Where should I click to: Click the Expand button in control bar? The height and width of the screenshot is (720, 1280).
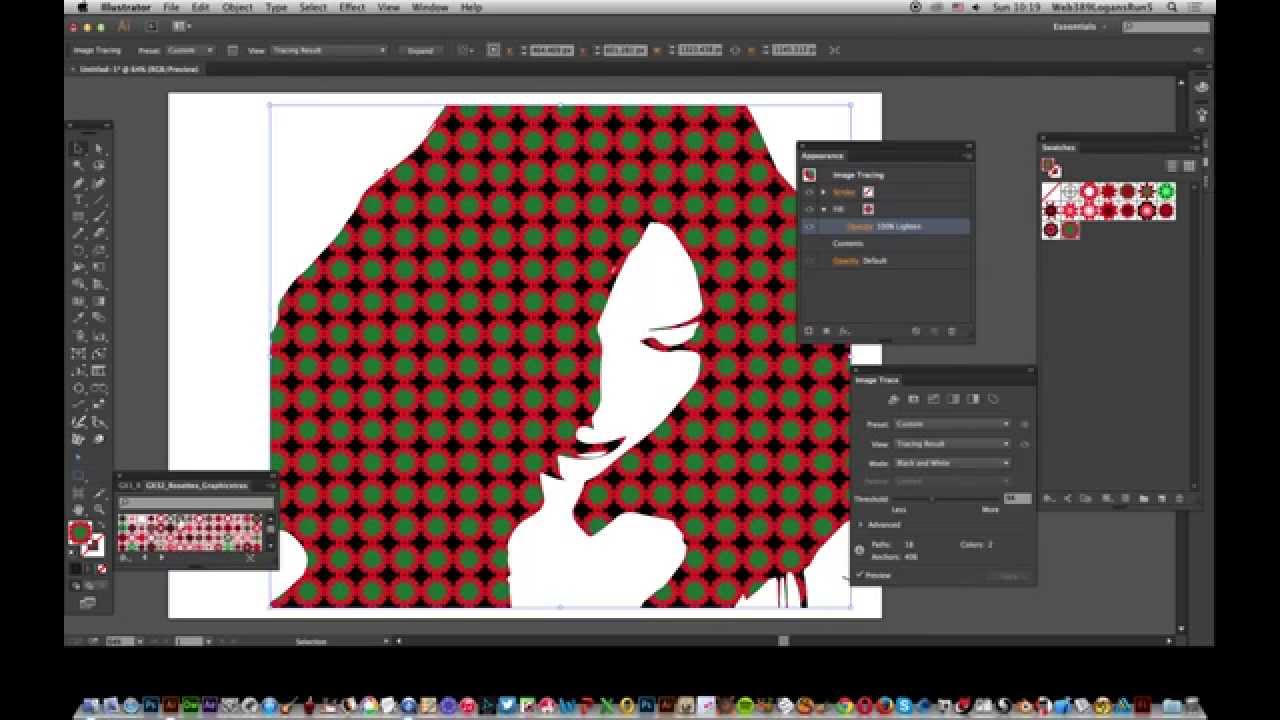(x=421, y=50)
